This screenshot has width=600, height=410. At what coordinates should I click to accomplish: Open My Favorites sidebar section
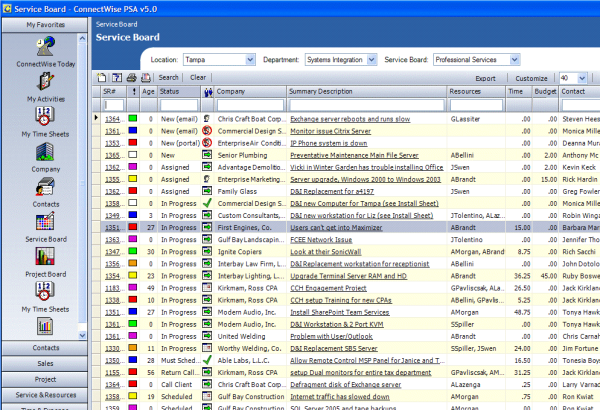45,25
